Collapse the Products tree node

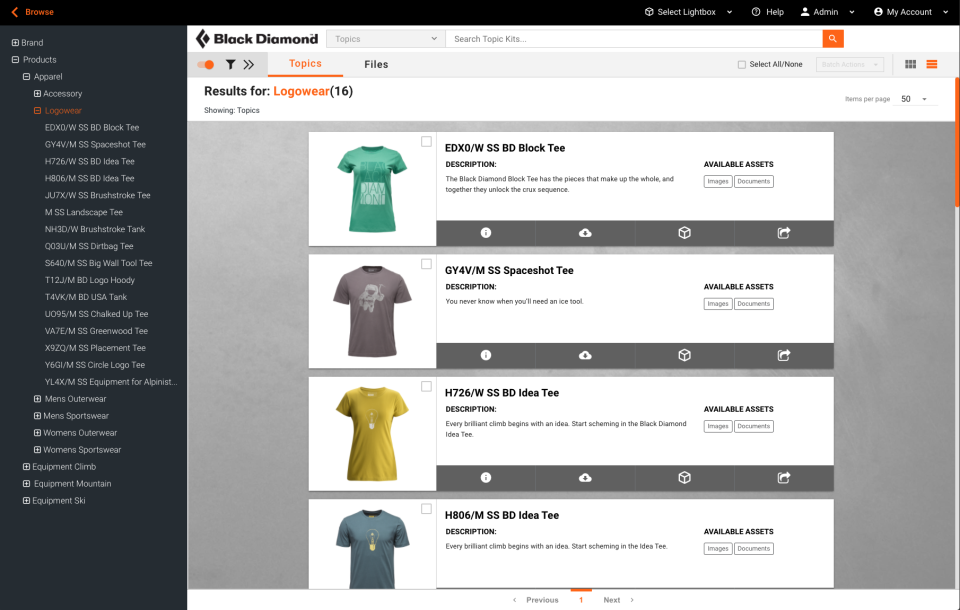(15, 59)
